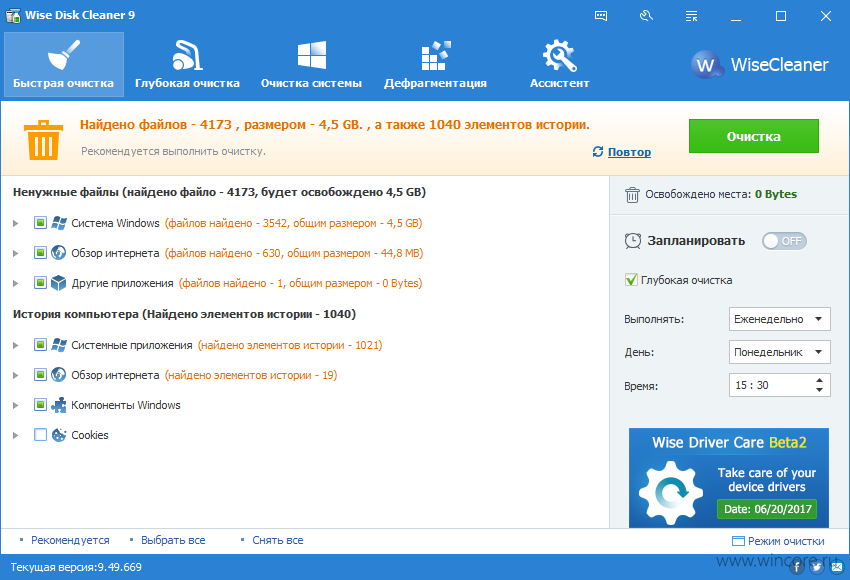Expand the Система Windows tree node
This screenshot has width=850, height=580.
tap(16, 223)
